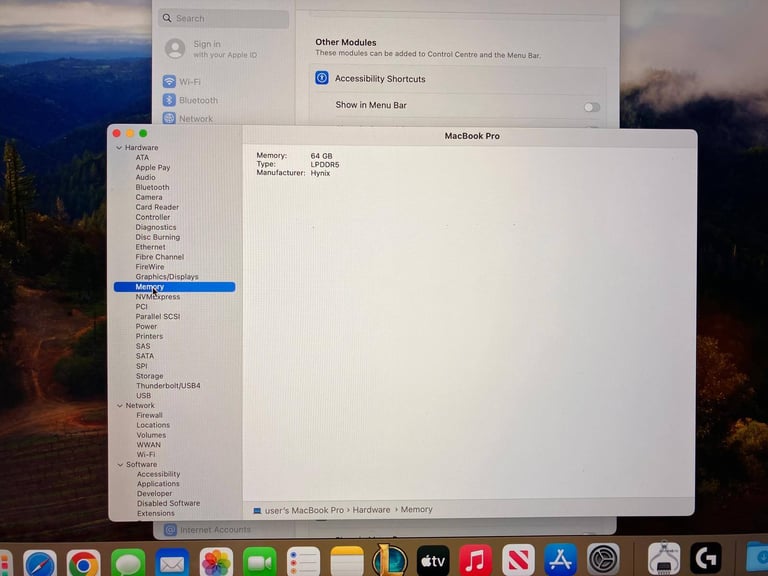Select Extensions under Software
Image resolution: width=768 pixels, height=576 pixels.
pos(156,513)
